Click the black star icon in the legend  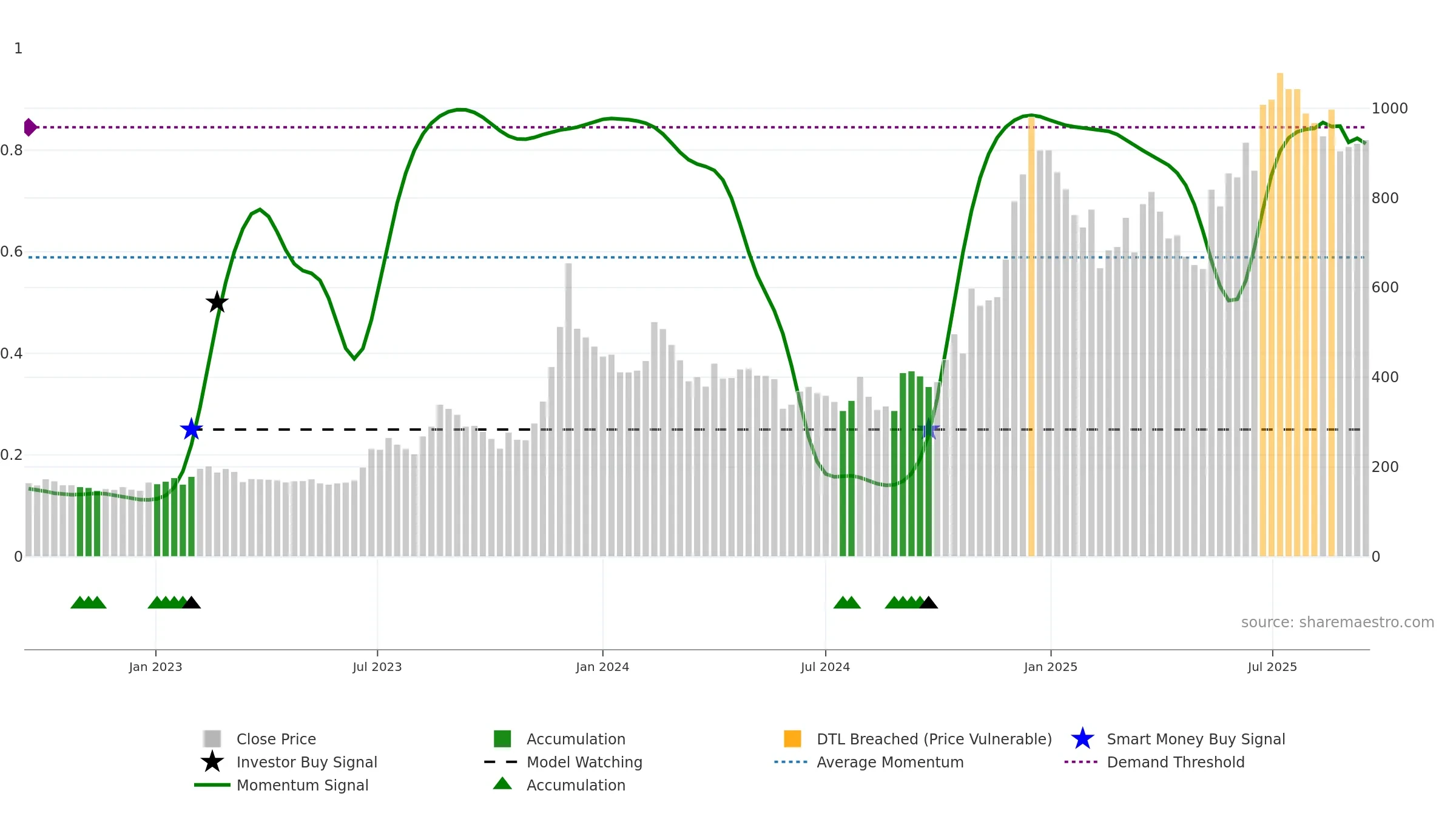pos(212,762)
